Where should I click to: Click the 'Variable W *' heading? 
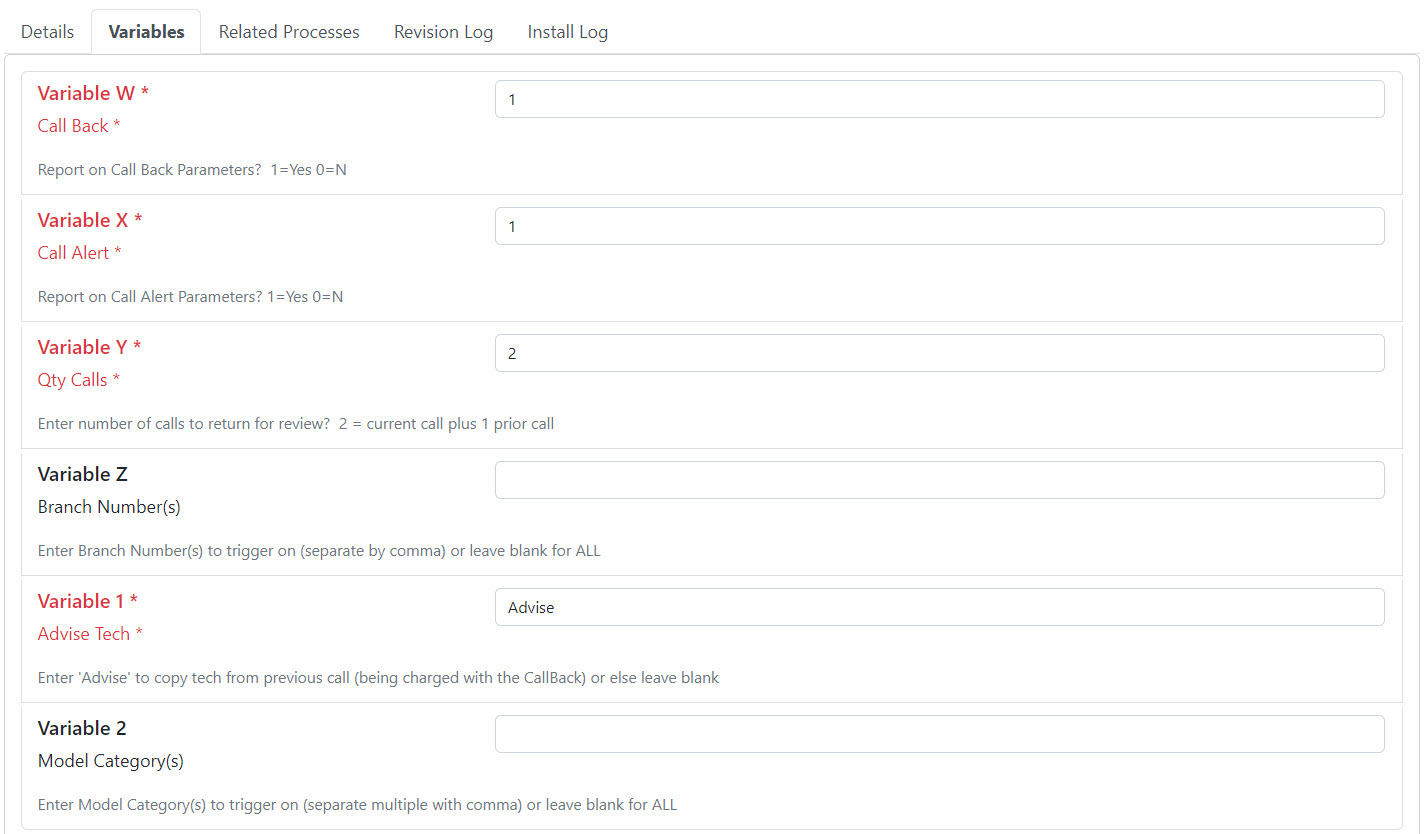coord(93,93)
